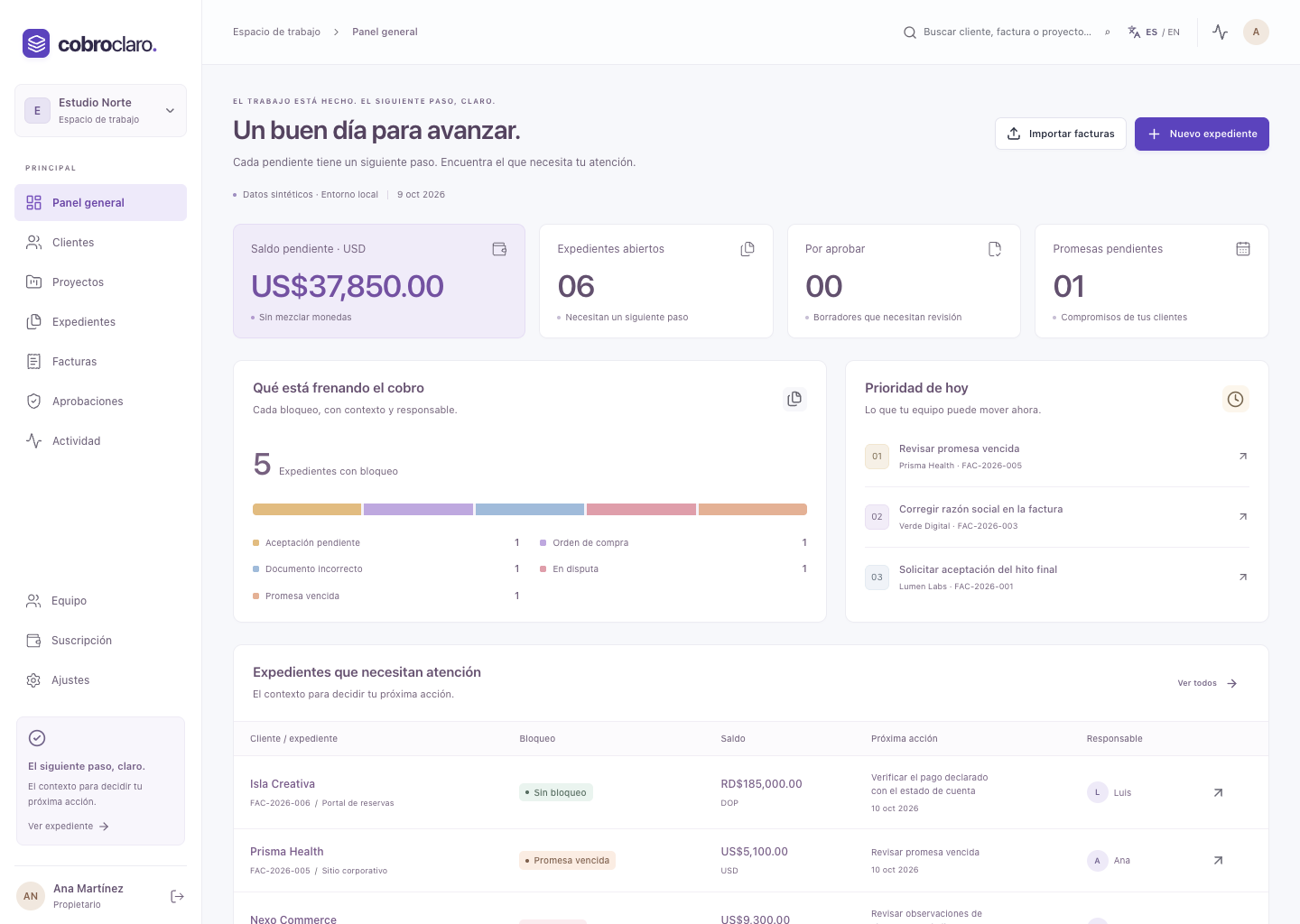Image resolution: width=1300 pixels, height=924 pixels.
Task: Click the Promesa vencida badge for Prisma Health
Action: coord(567,861)
